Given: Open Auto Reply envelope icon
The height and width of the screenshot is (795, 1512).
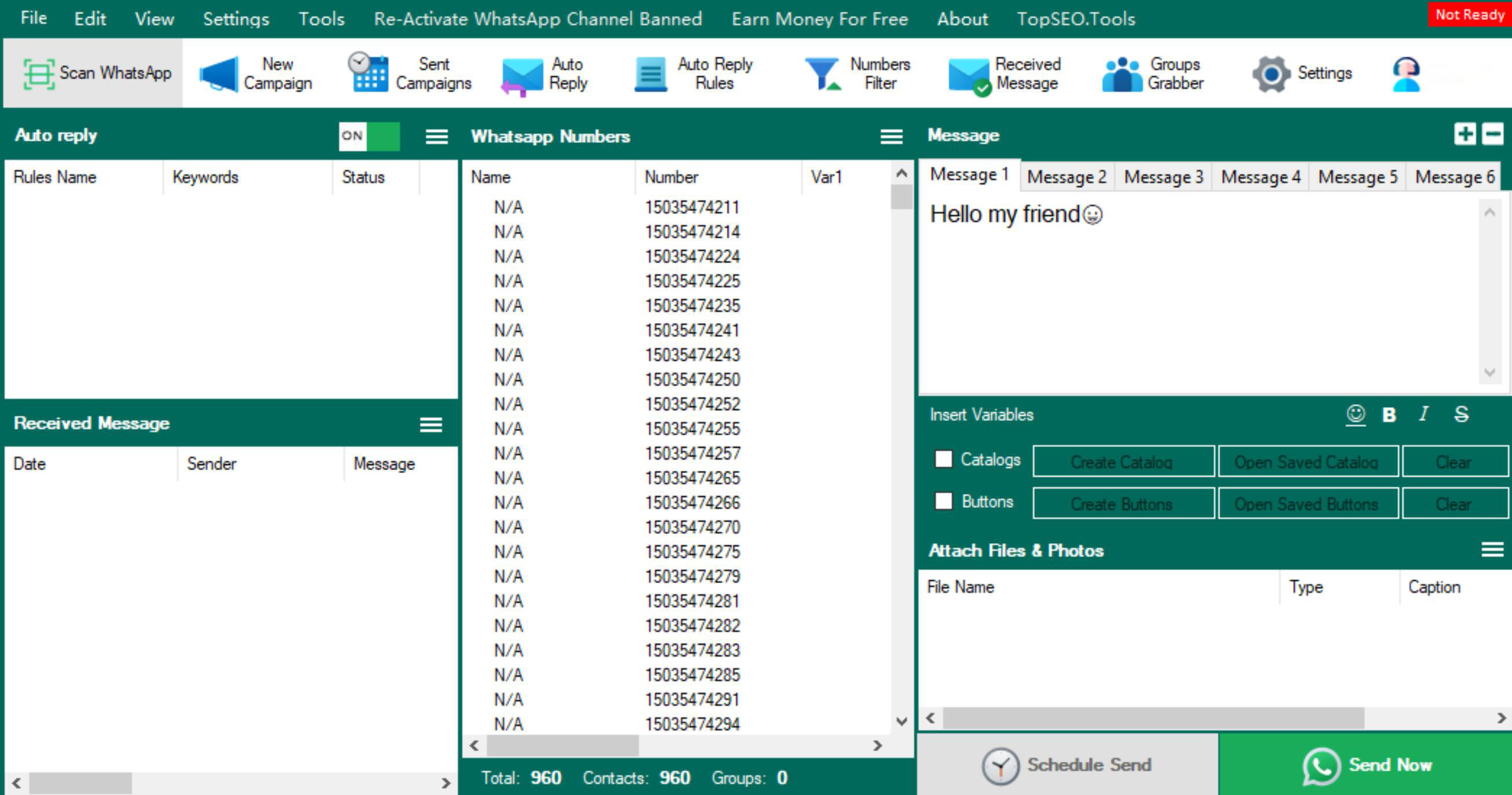Looking at the screenshot, I should click(x=522, y=77).
